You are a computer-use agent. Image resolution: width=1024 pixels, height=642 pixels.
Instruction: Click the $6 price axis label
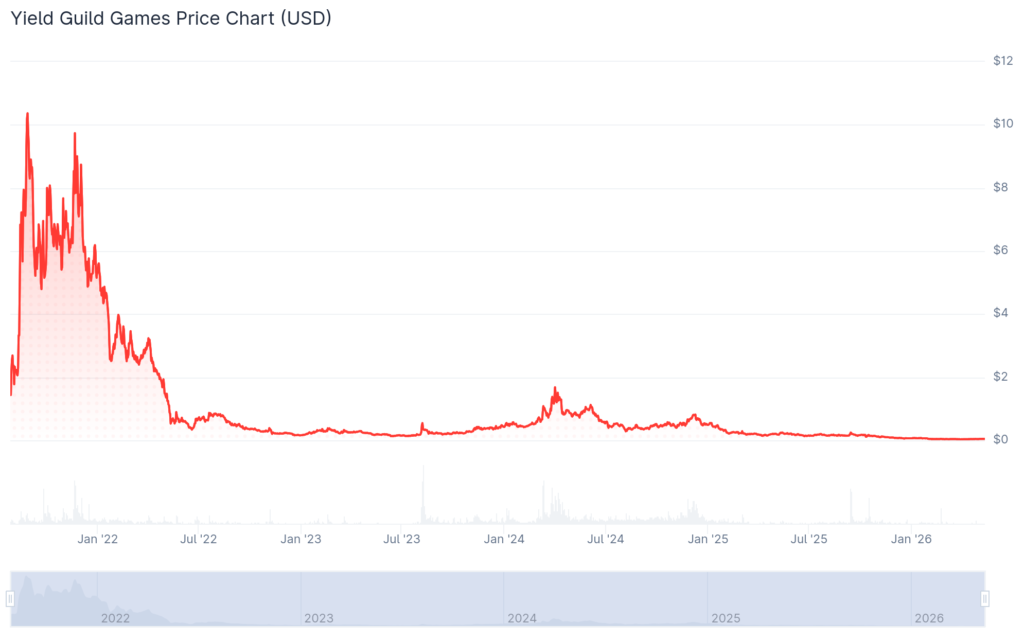pos(1000,250)
